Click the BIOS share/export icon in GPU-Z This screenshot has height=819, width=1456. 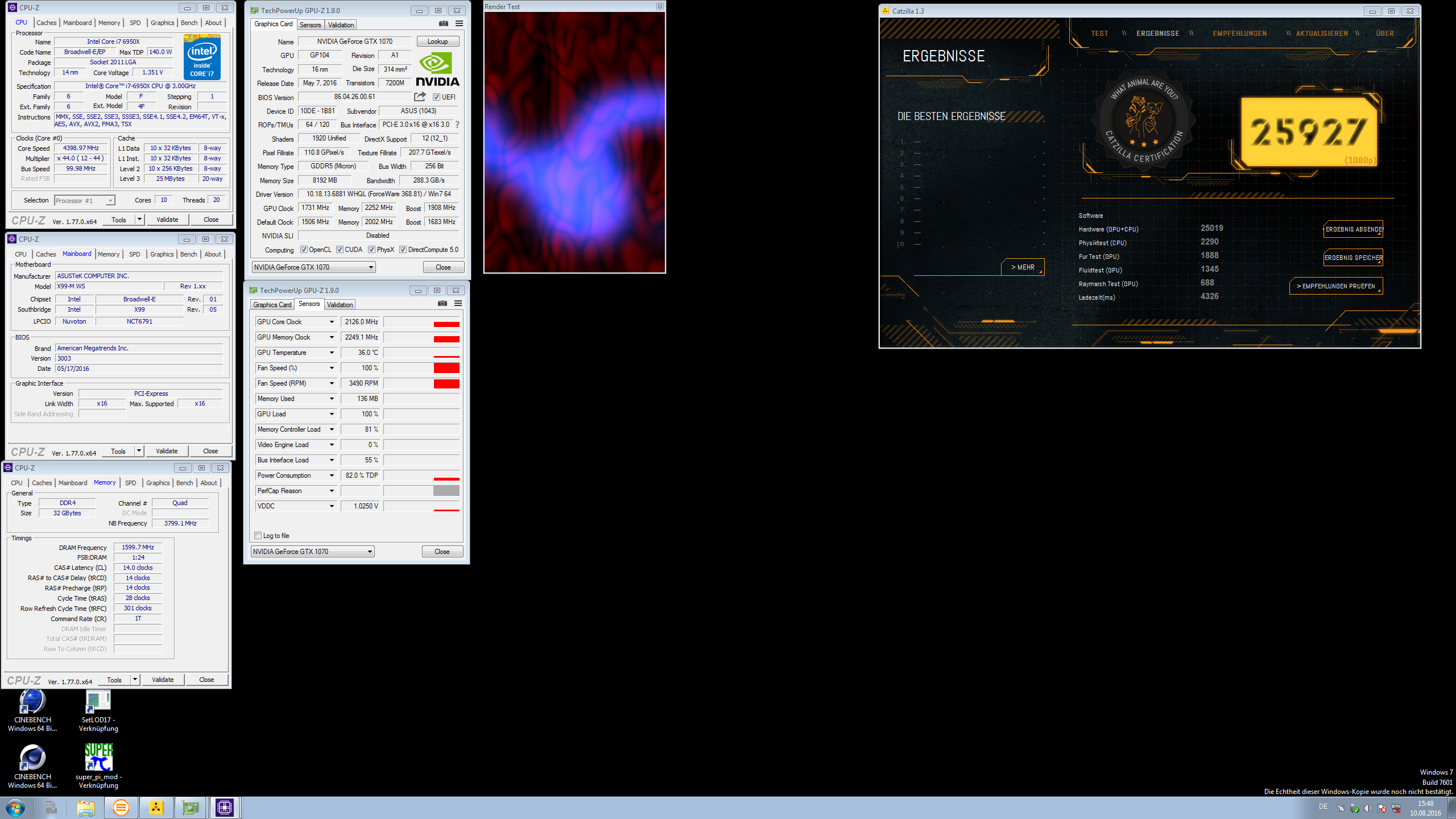tap(420, 97)
